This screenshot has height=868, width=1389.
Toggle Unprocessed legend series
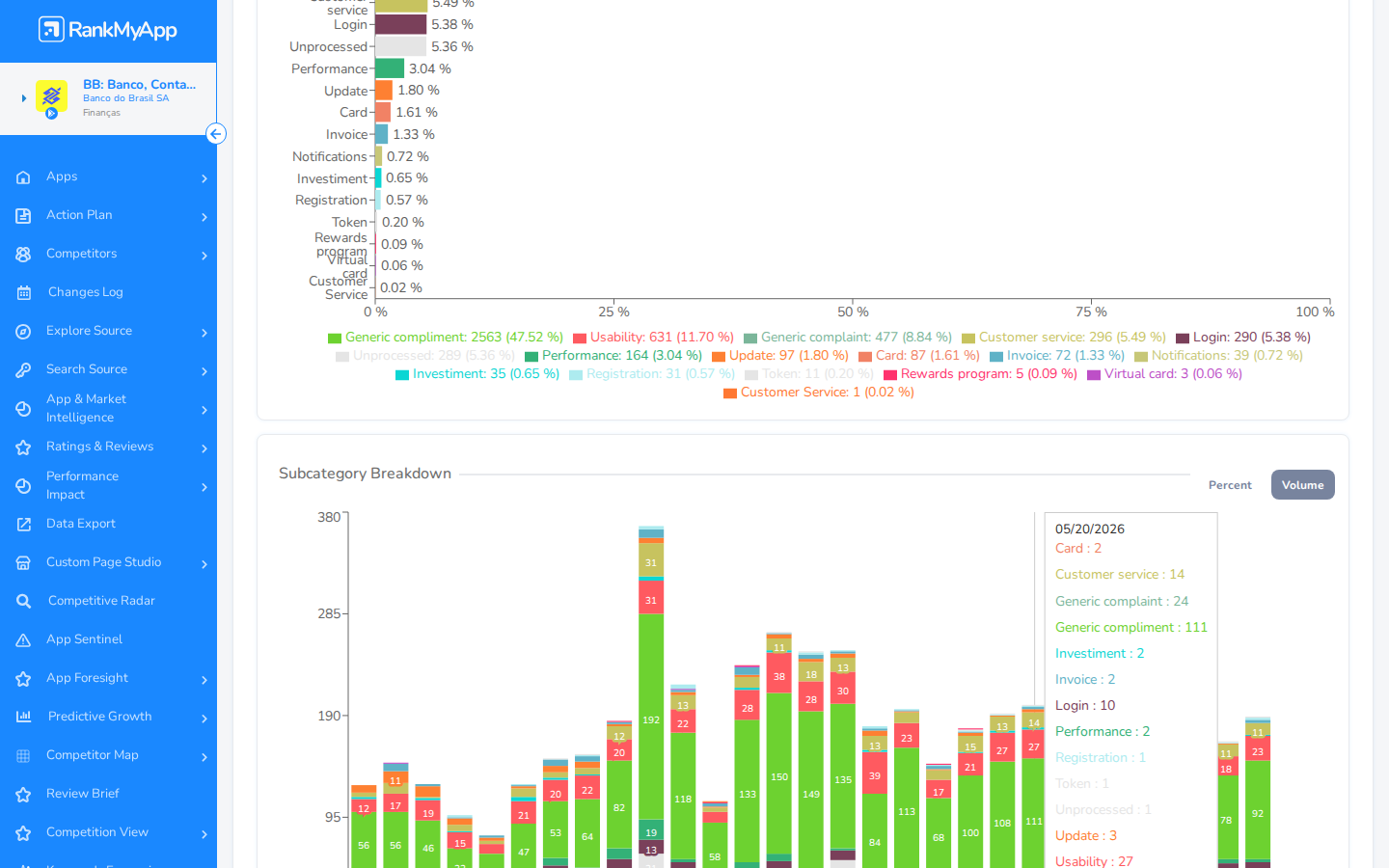[x=425, y=356]
